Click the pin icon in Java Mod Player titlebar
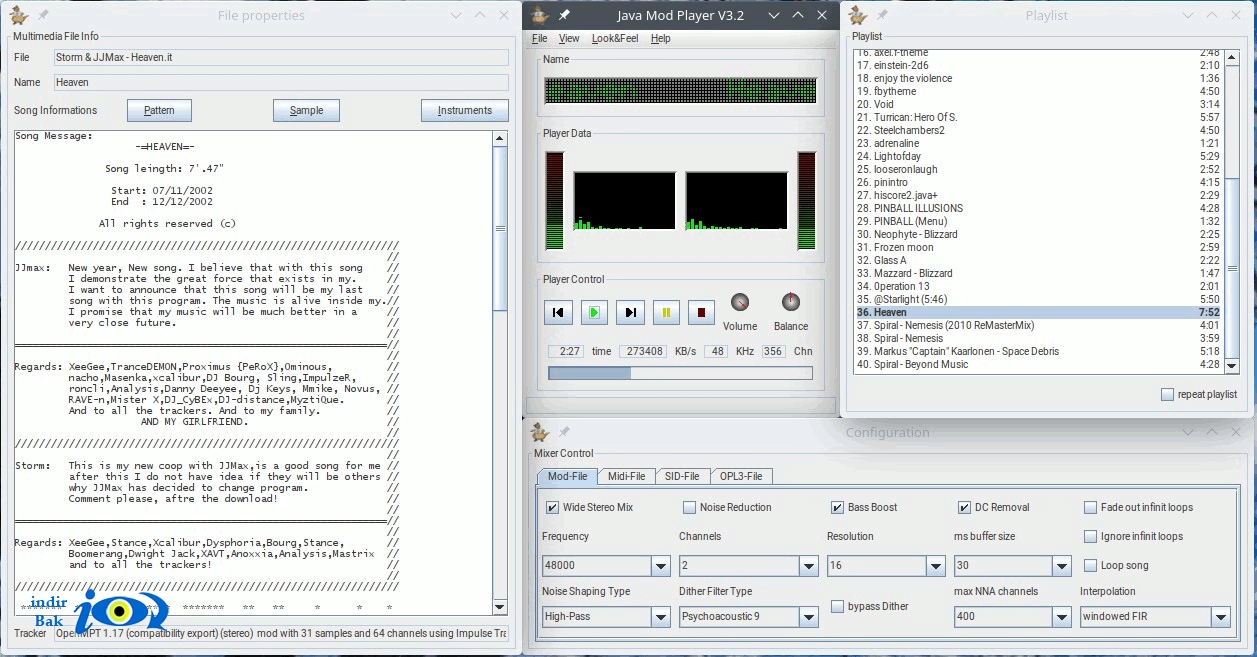This screenshot has width=1257, height=657. pyautogui.click(x=565, y=15)
